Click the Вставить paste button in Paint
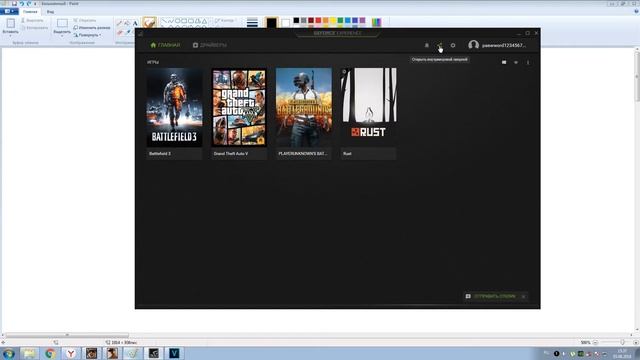This screenshot has height=360, width=640. (11, 25)
